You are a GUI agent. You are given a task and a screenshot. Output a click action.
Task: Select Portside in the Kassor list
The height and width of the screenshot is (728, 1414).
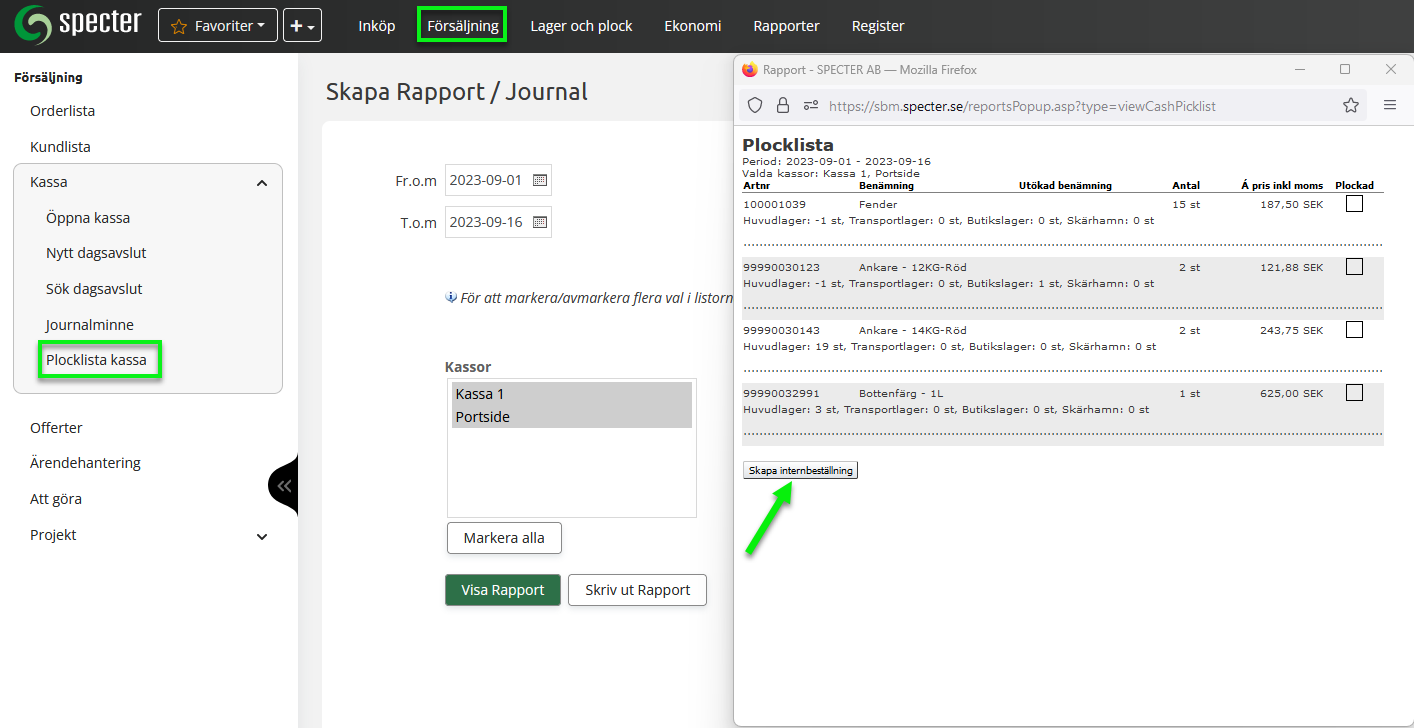(x=482, y=417)
